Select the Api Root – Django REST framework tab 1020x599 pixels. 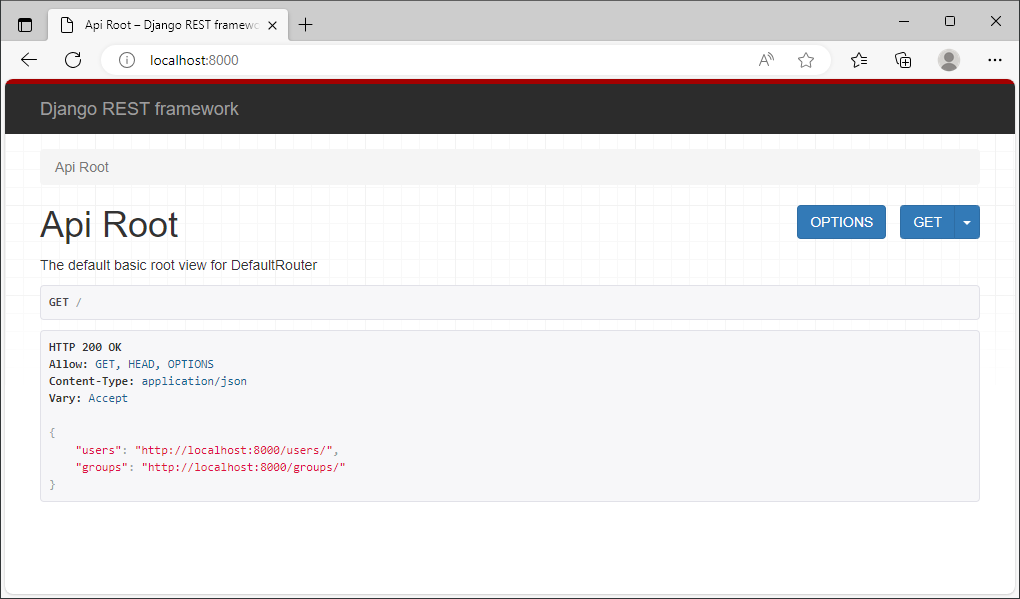pyautogui.click(x=168, y=25)
